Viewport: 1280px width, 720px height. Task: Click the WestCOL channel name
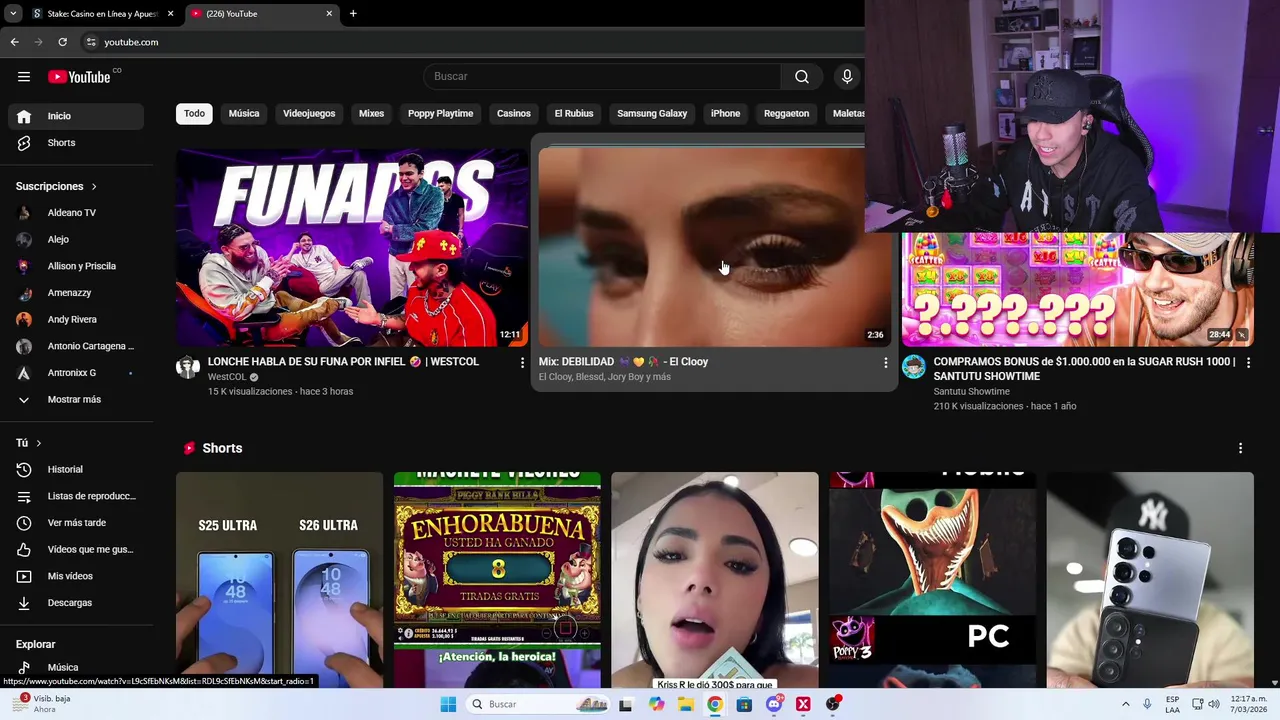coord(227,377)
